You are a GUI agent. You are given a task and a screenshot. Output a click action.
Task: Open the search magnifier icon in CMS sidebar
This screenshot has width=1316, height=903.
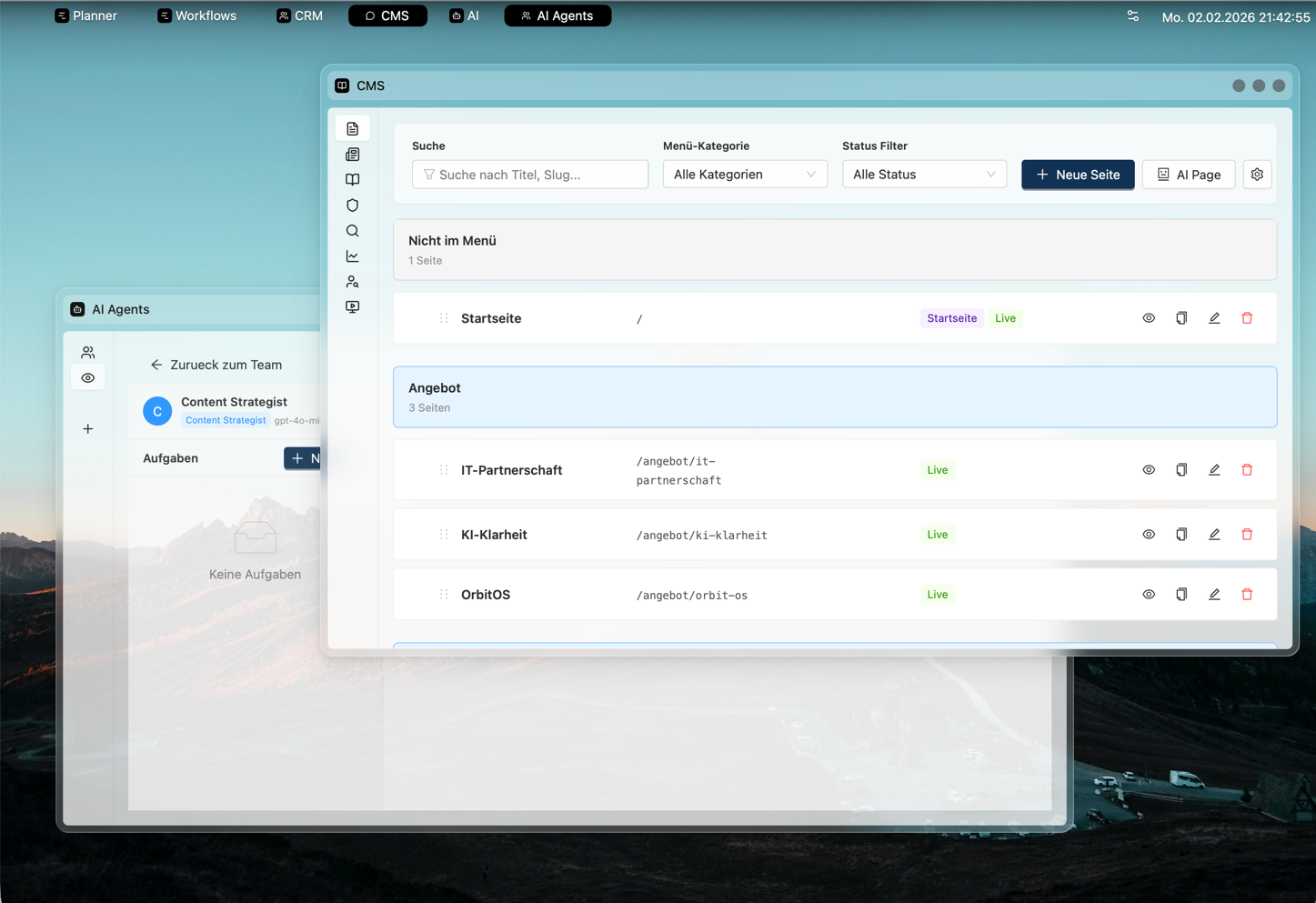(352, 231)
